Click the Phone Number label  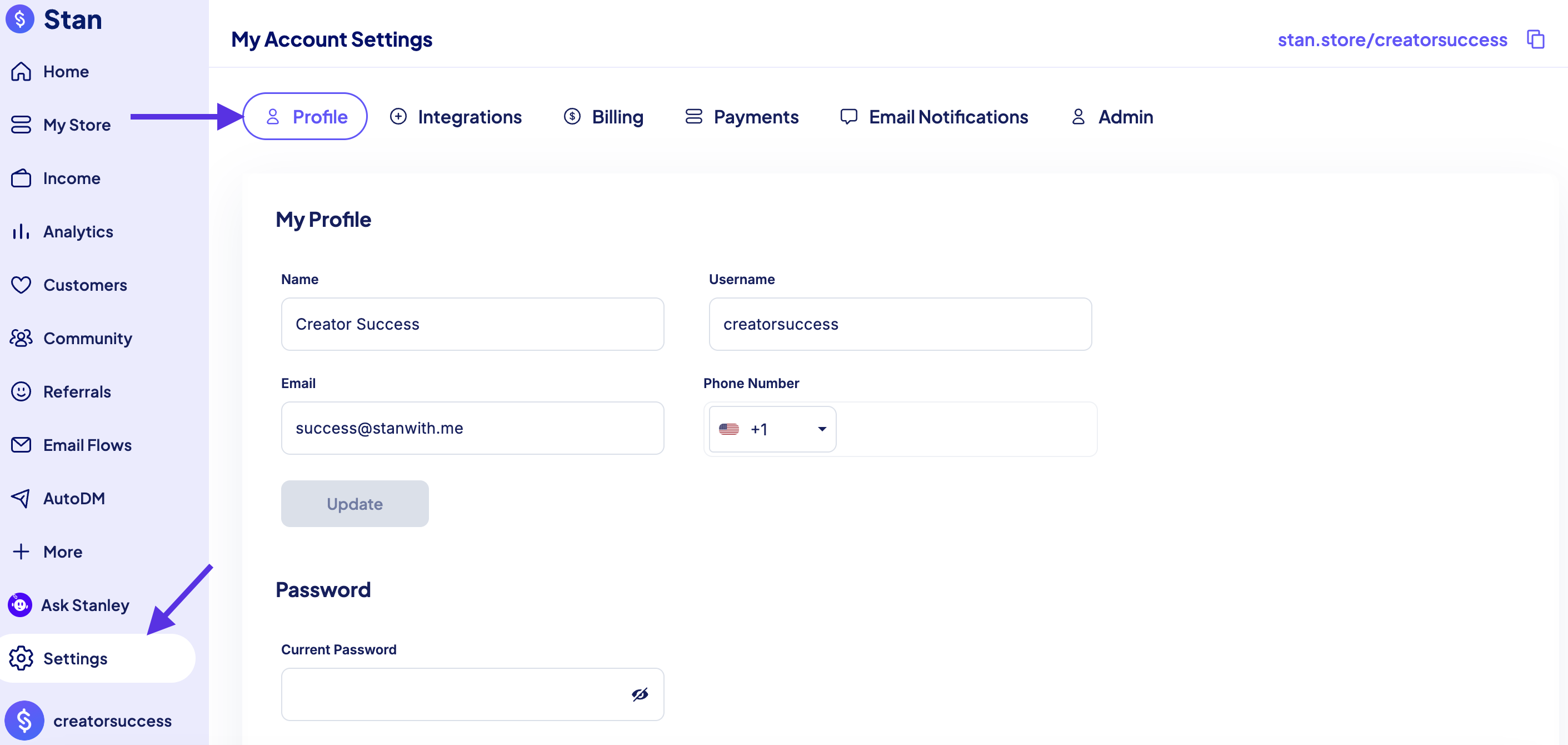(x=751, y=383)
